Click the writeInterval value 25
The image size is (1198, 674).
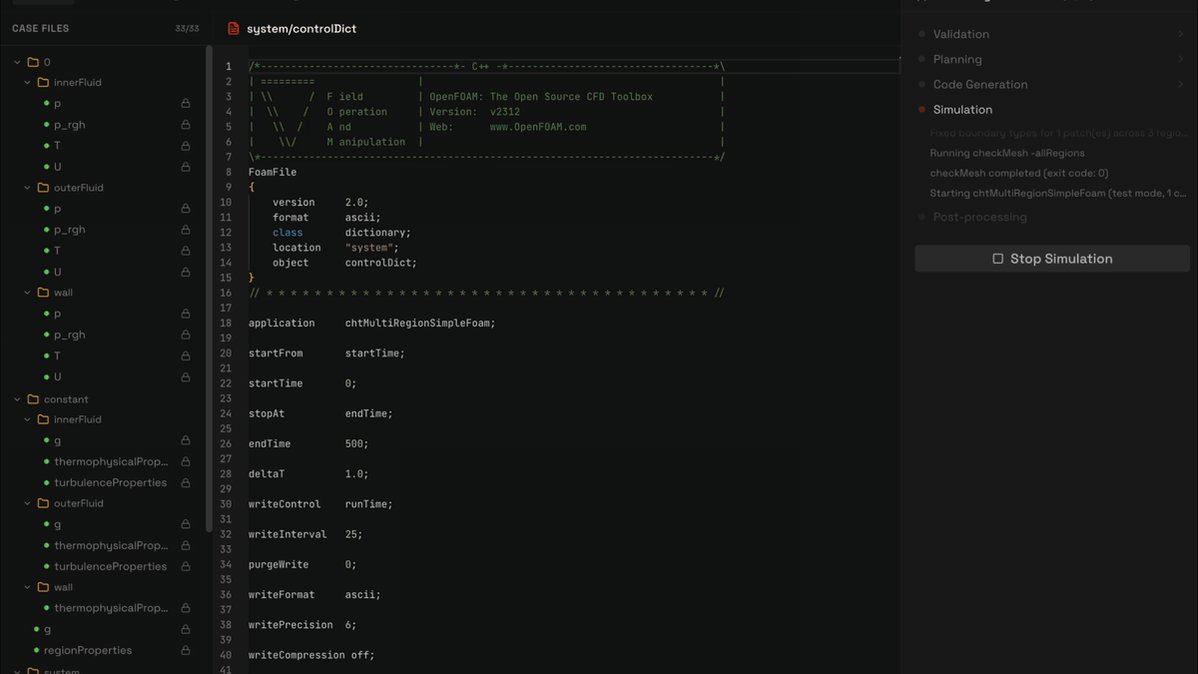353,534
